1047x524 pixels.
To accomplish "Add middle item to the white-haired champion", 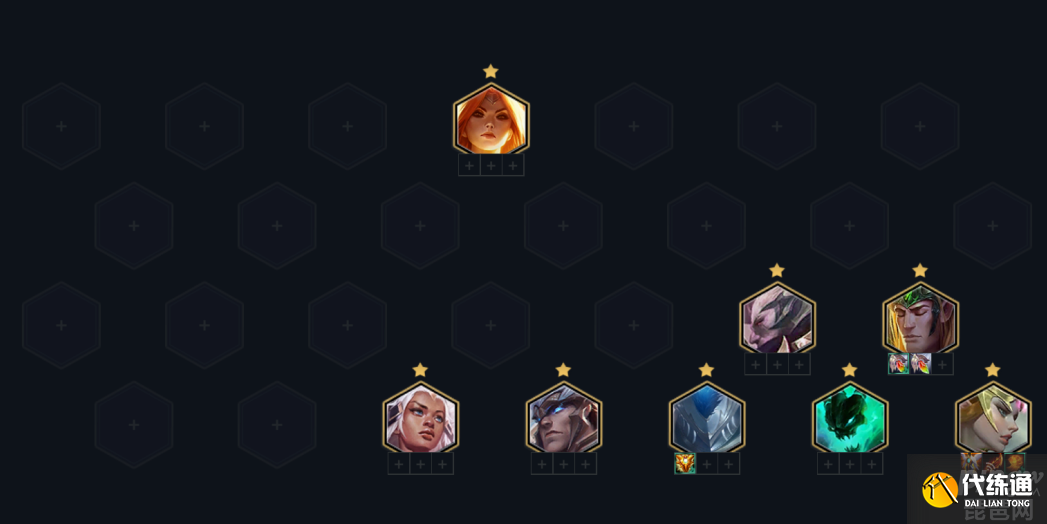I will click(x=421, y=464).
